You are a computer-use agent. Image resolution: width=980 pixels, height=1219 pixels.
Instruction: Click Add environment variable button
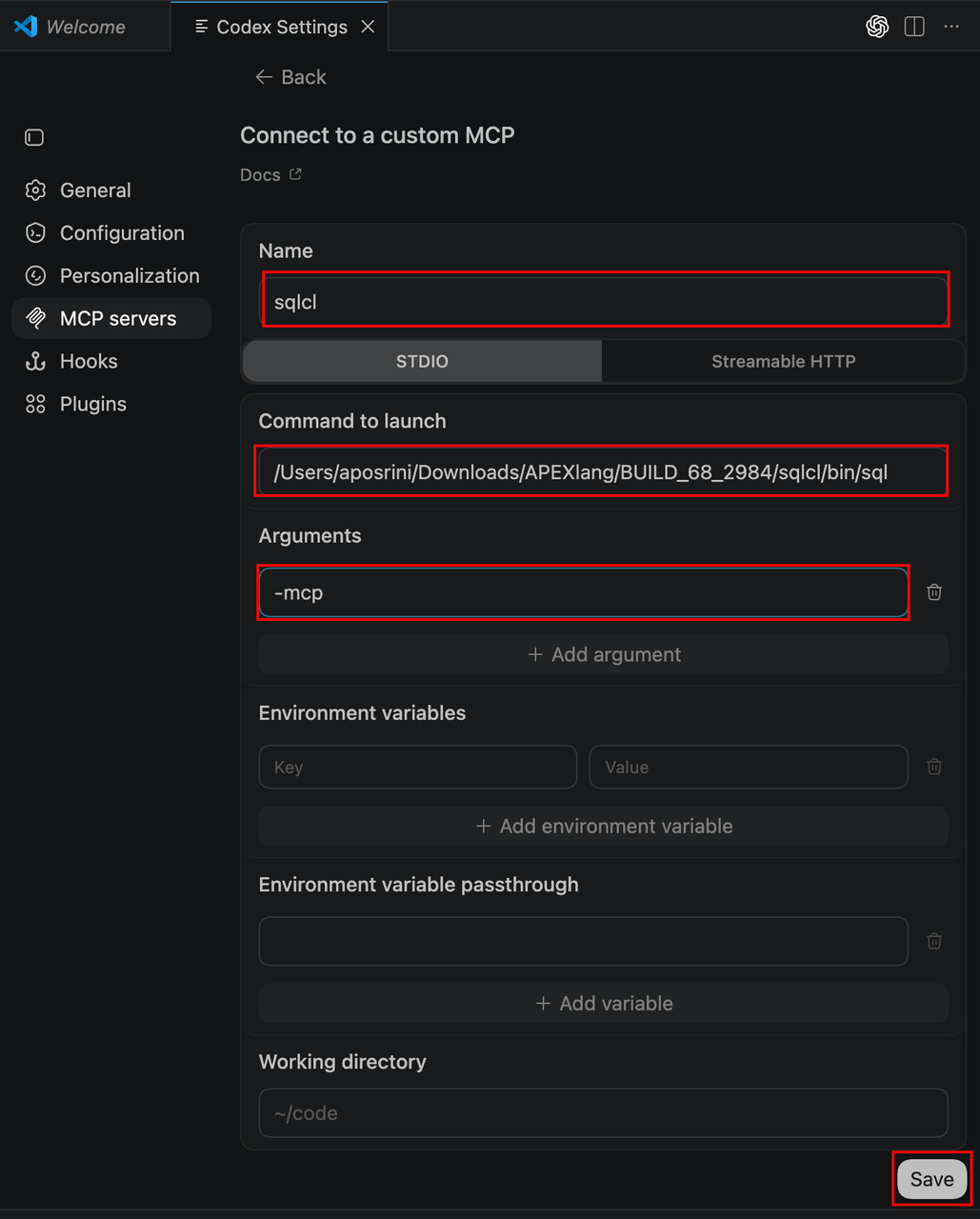604,826
